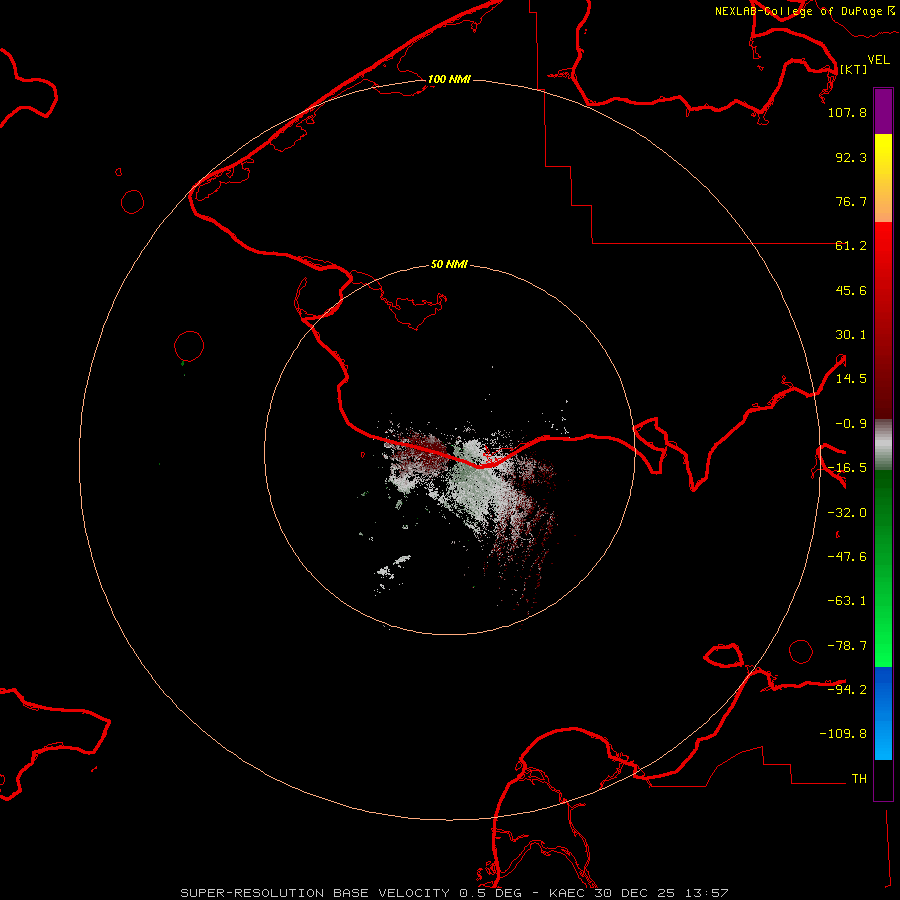Pick the blue segment of the color bar
The image size is (900, 900).
tap(883, 713)
